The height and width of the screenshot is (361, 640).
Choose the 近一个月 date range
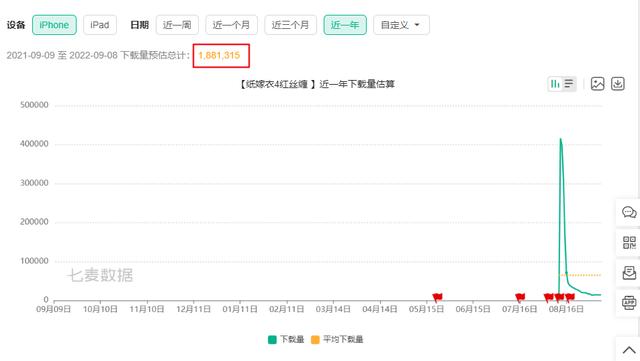[231, 25]
